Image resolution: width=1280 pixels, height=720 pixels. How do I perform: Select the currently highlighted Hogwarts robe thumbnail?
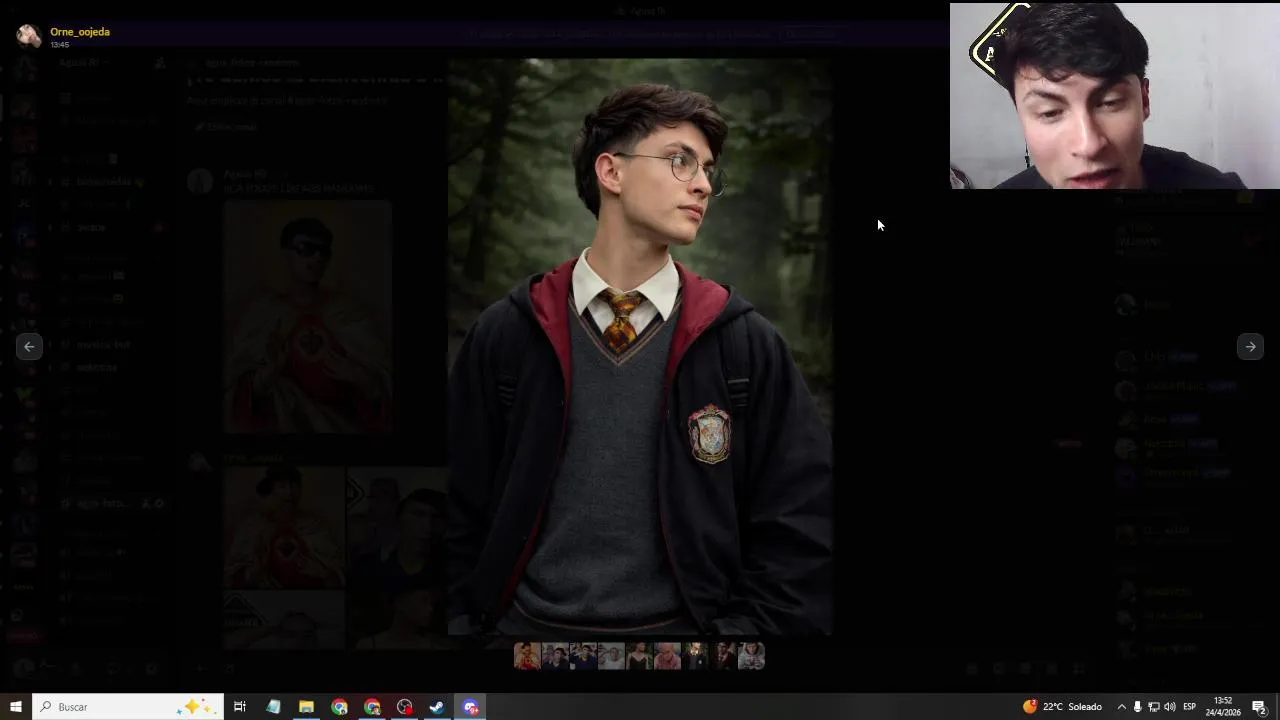click(695, 656)
